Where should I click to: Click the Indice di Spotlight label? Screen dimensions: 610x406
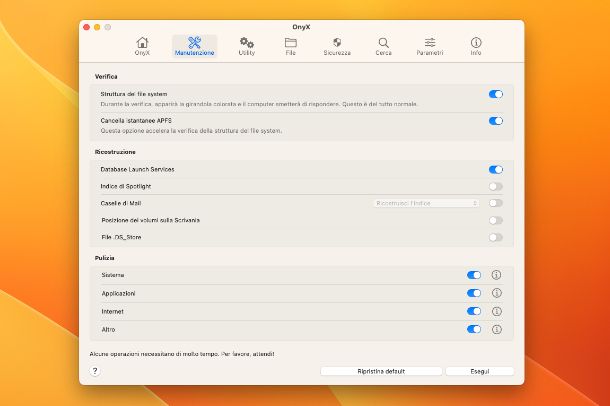[x=126, y=187]
